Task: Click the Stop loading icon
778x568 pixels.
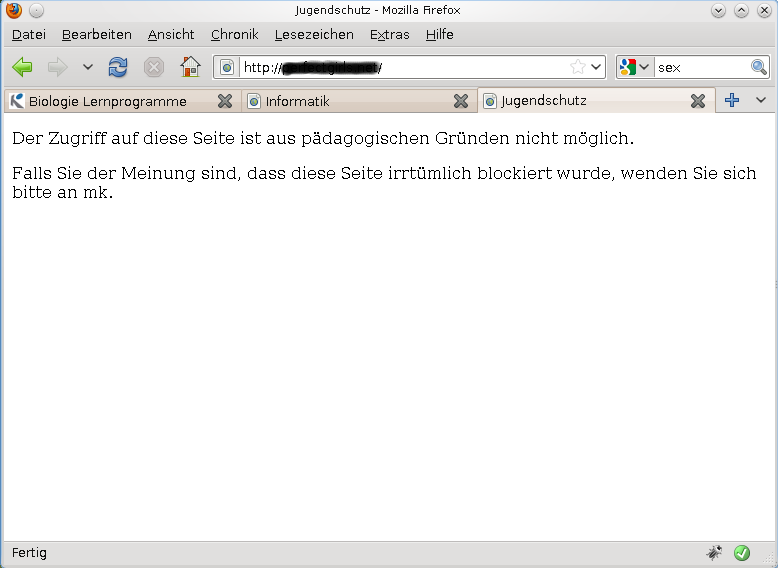Action: [x=154, y=67]
